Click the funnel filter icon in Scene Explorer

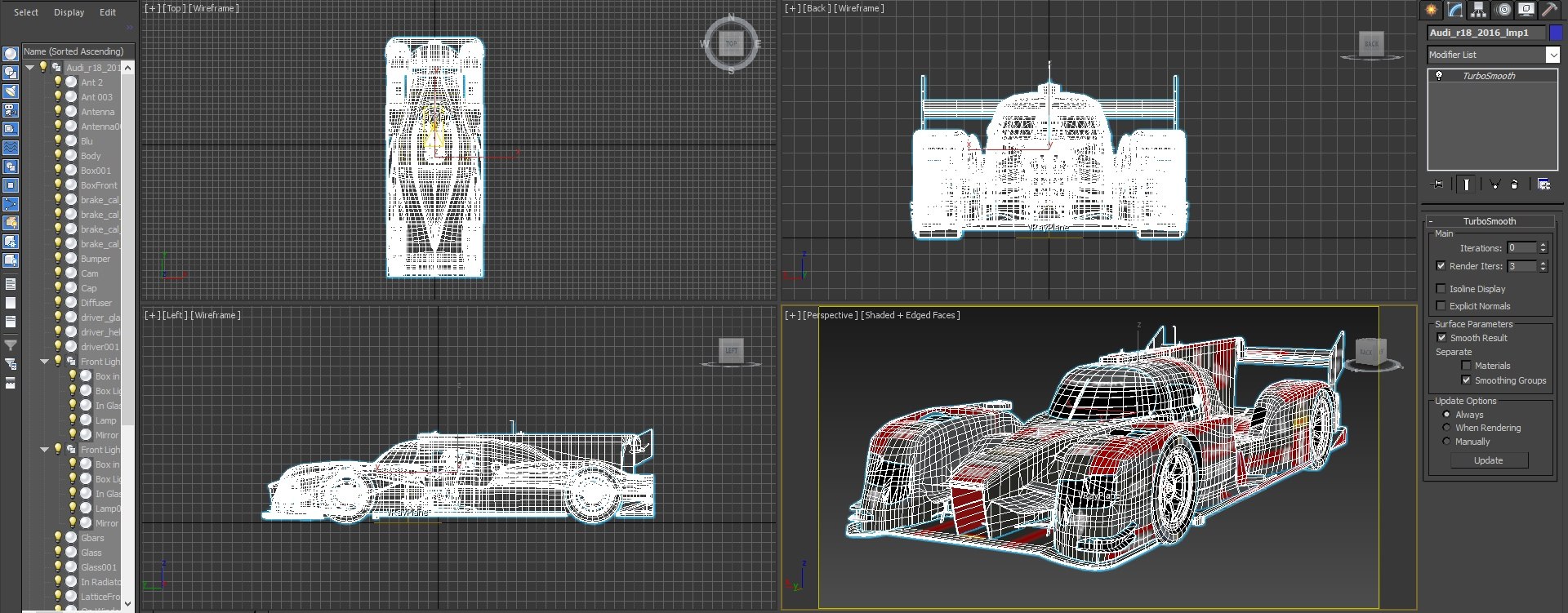(11, 345)
